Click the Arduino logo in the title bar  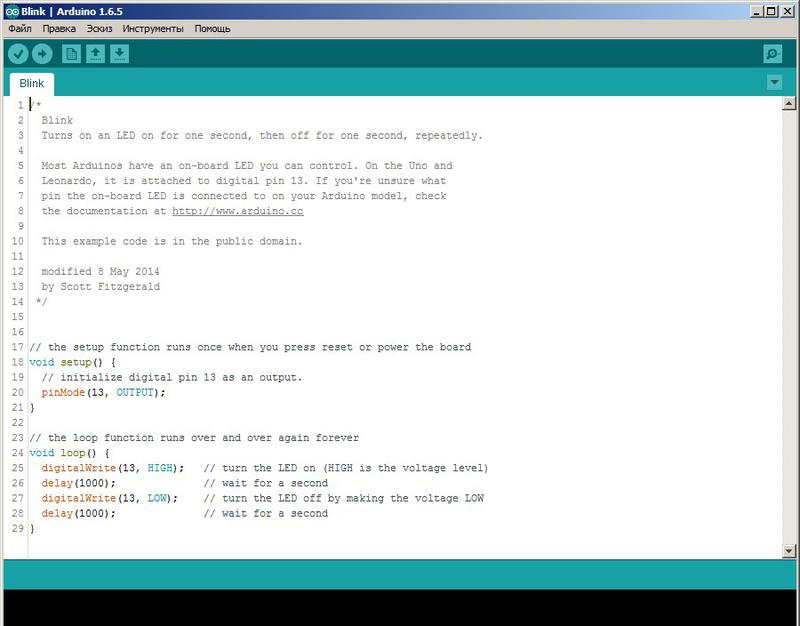[x=12, y=11]
